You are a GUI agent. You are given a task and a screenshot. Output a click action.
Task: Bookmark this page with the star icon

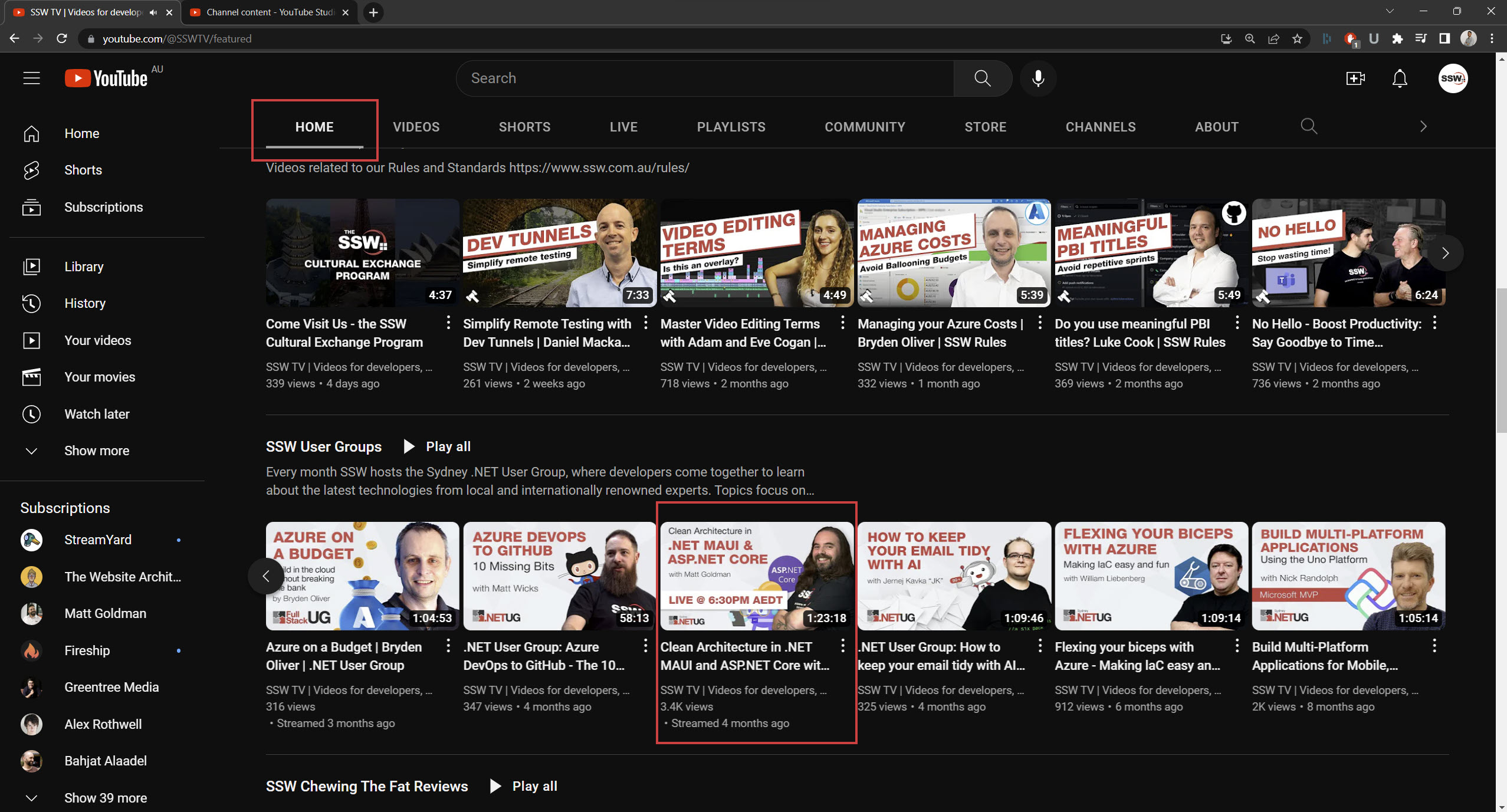click(1297, 39)
